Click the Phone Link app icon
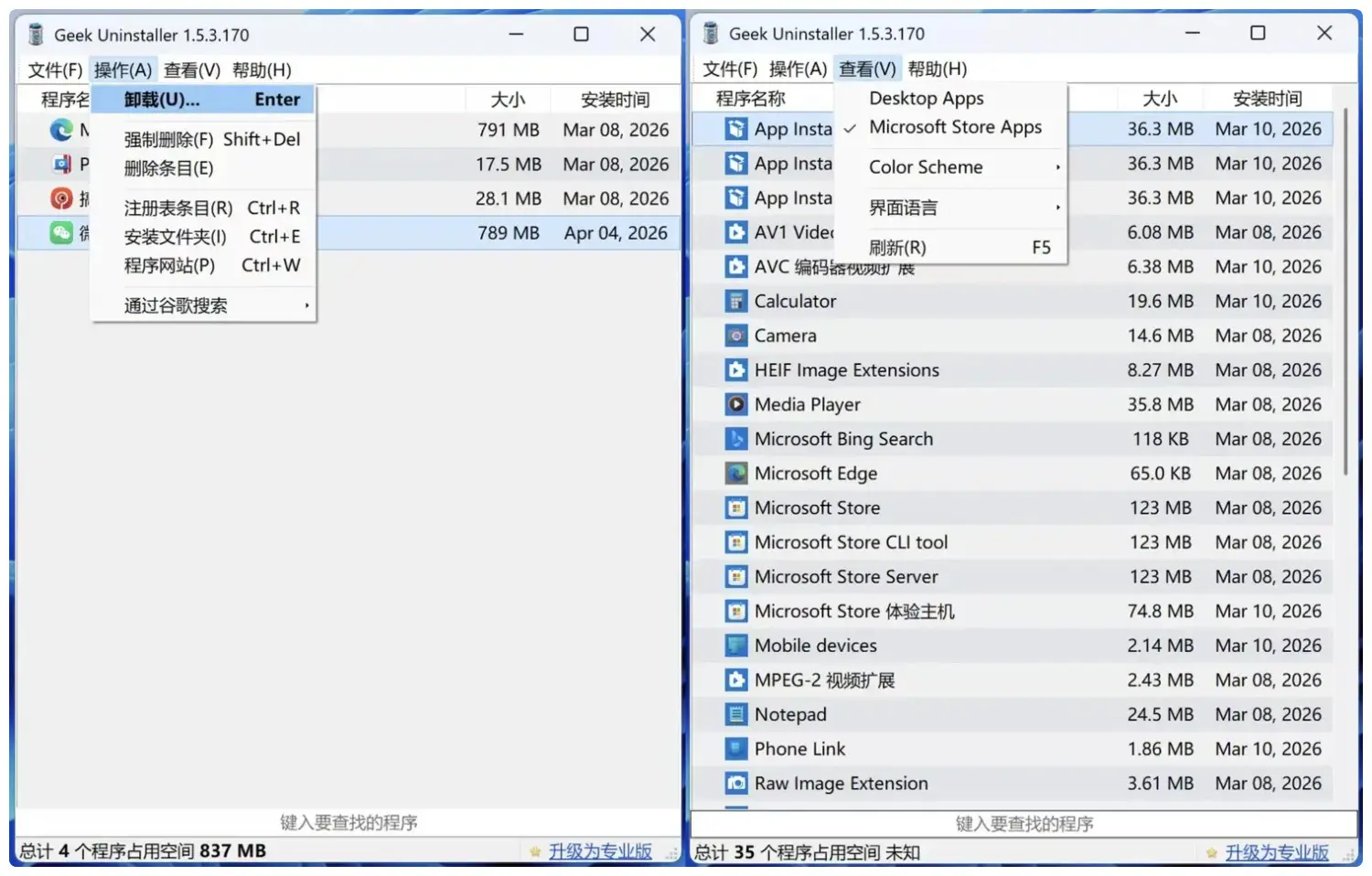The width and height of the screenshot is (1372, 876). (736, 749)
